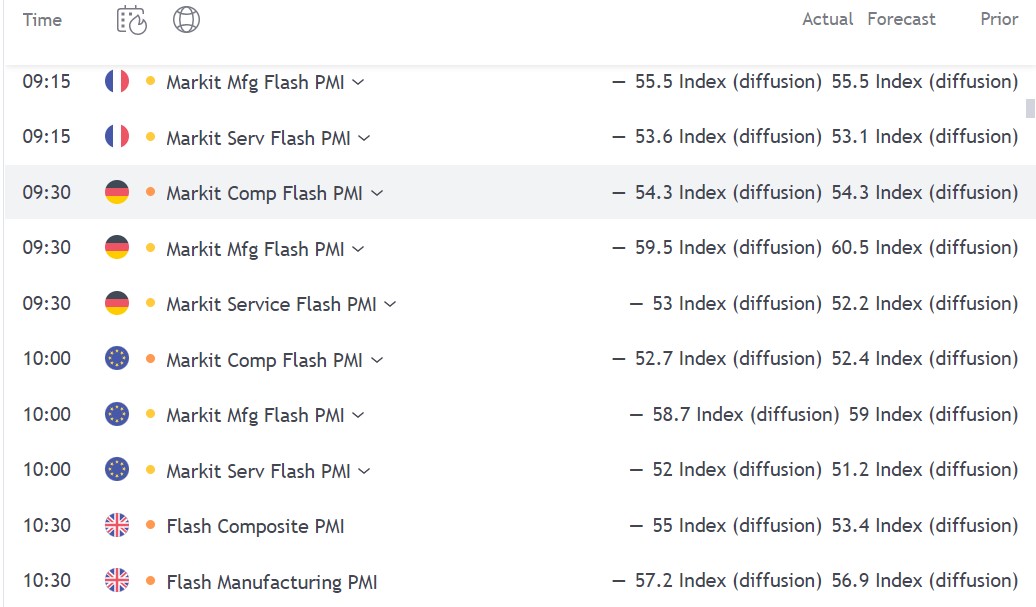Screen dimensions: 1036x607
Task: Click UK flag beside Flash Manufacturing PMI
Action: click(x=117, y=581)
